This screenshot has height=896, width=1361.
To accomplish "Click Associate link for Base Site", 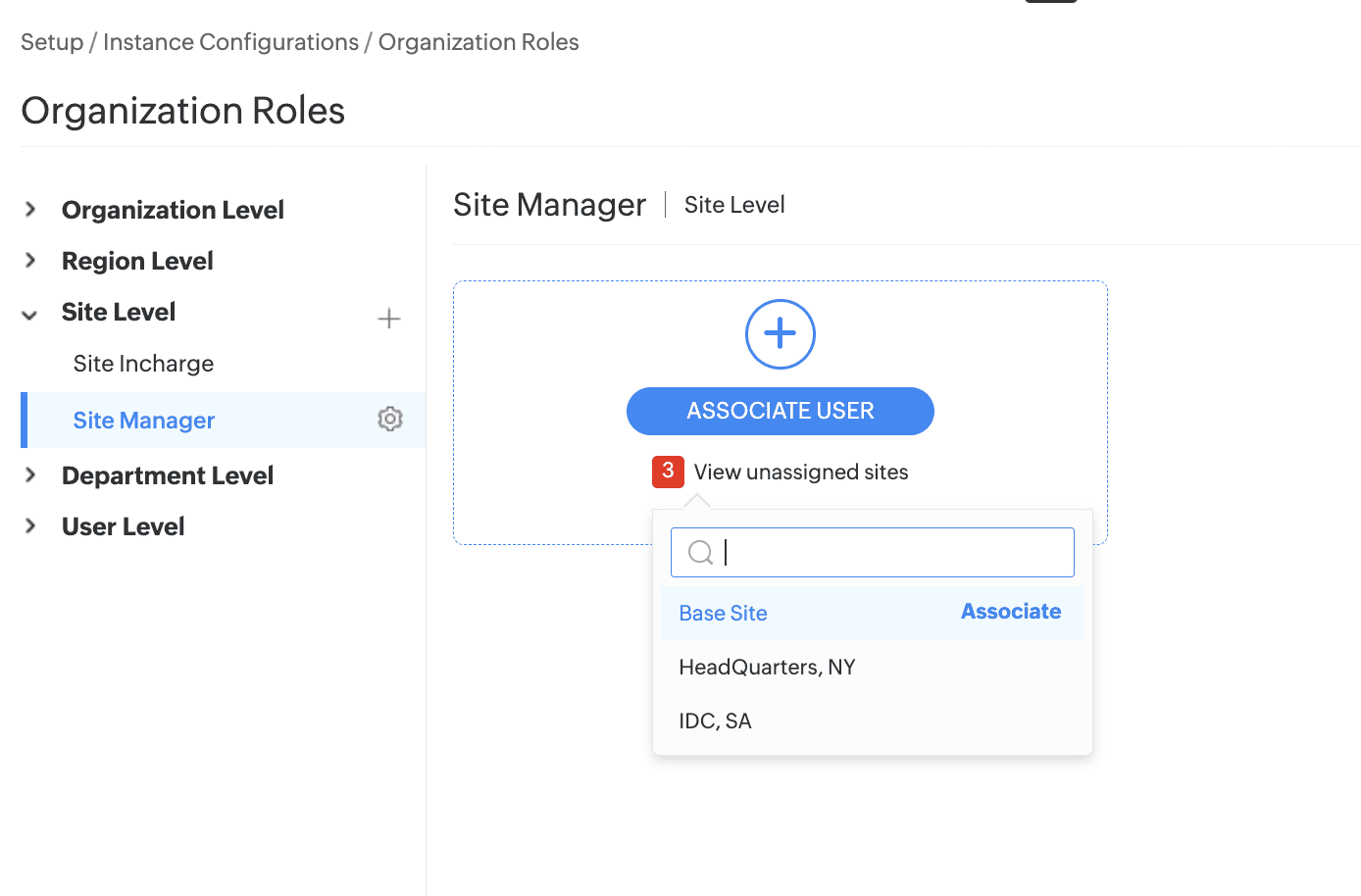I will pos(1010,612).
